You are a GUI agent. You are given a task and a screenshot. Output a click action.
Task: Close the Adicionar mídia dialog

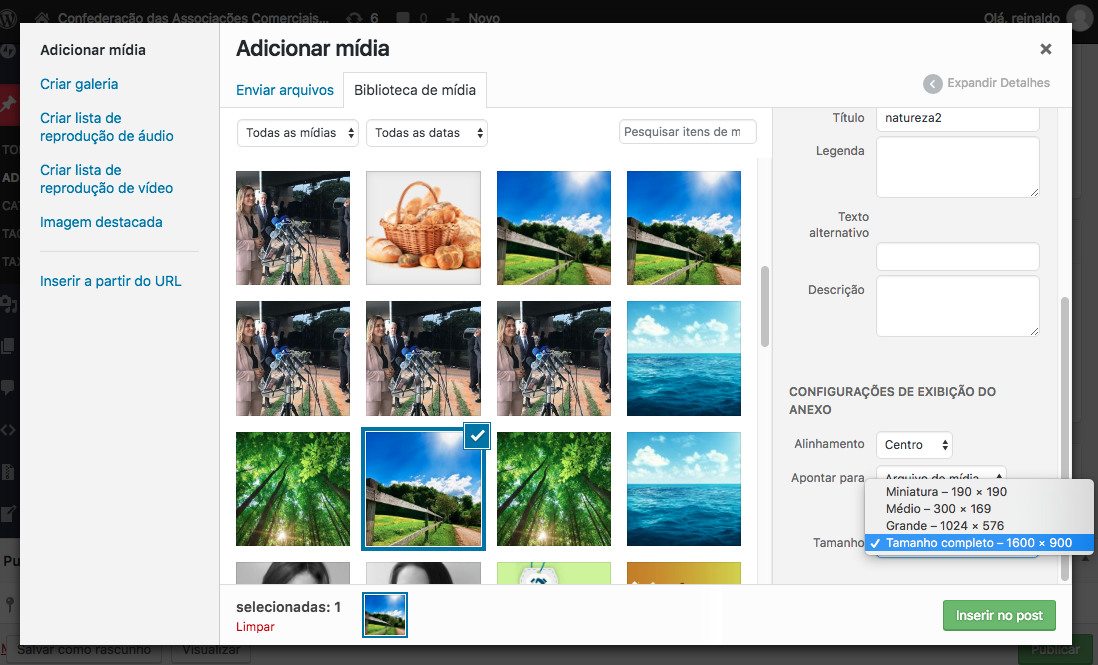(x=1045, y=49)
